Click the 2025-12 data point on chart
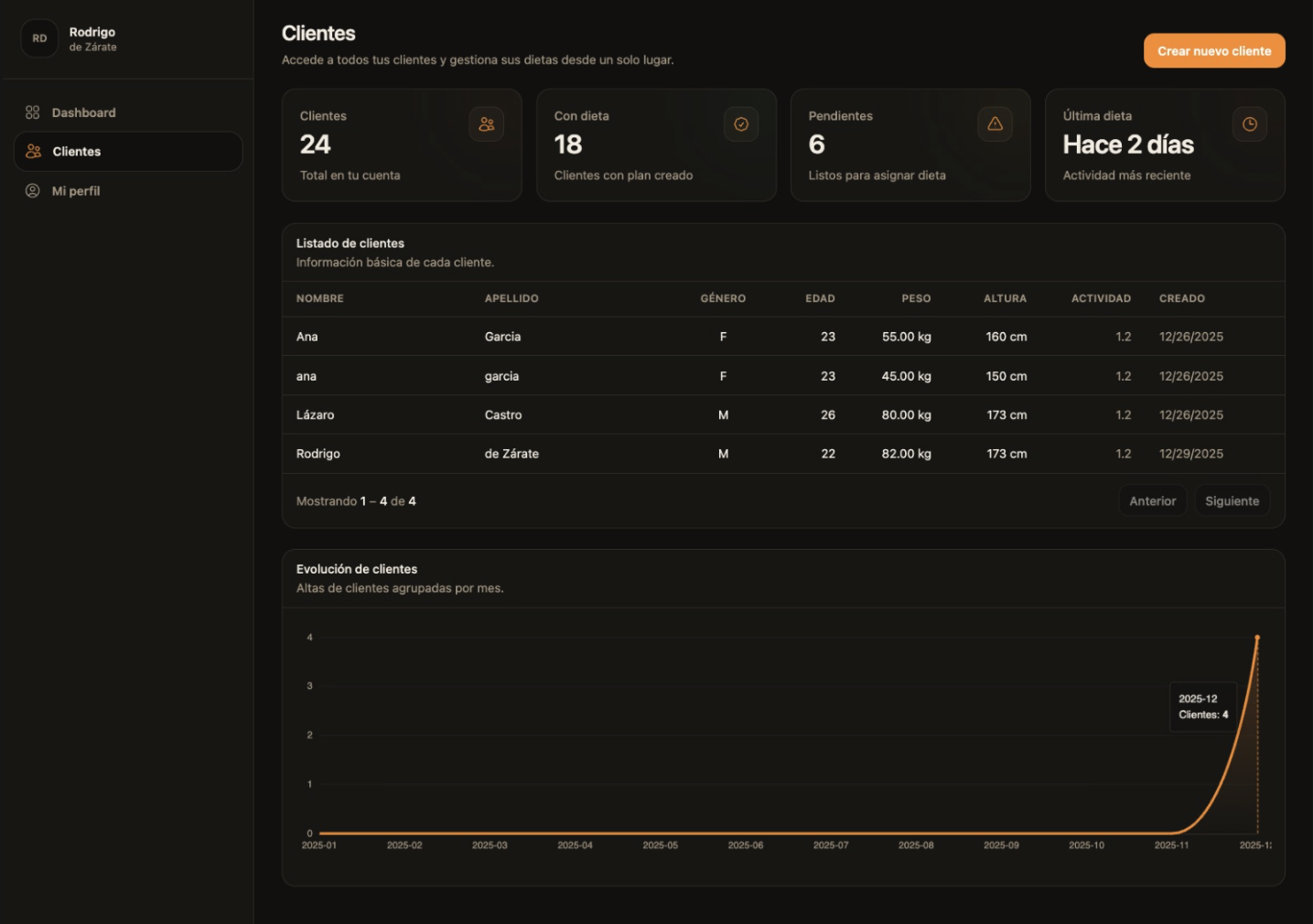The width and height of the screenshot is (1313, 924). coord(1257,637)
